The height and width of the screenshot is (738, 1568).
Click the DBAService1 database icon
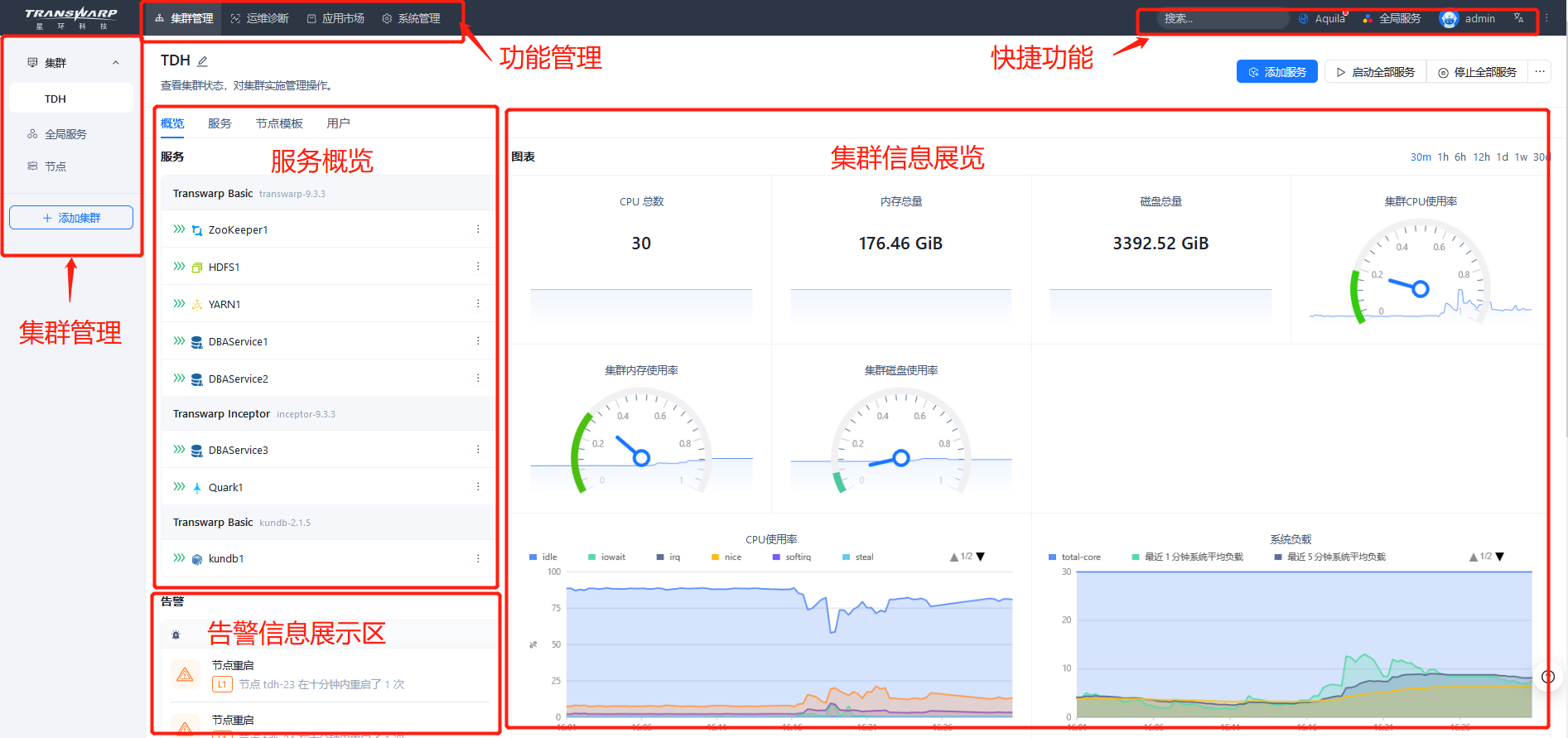click(x=197, y=342)
